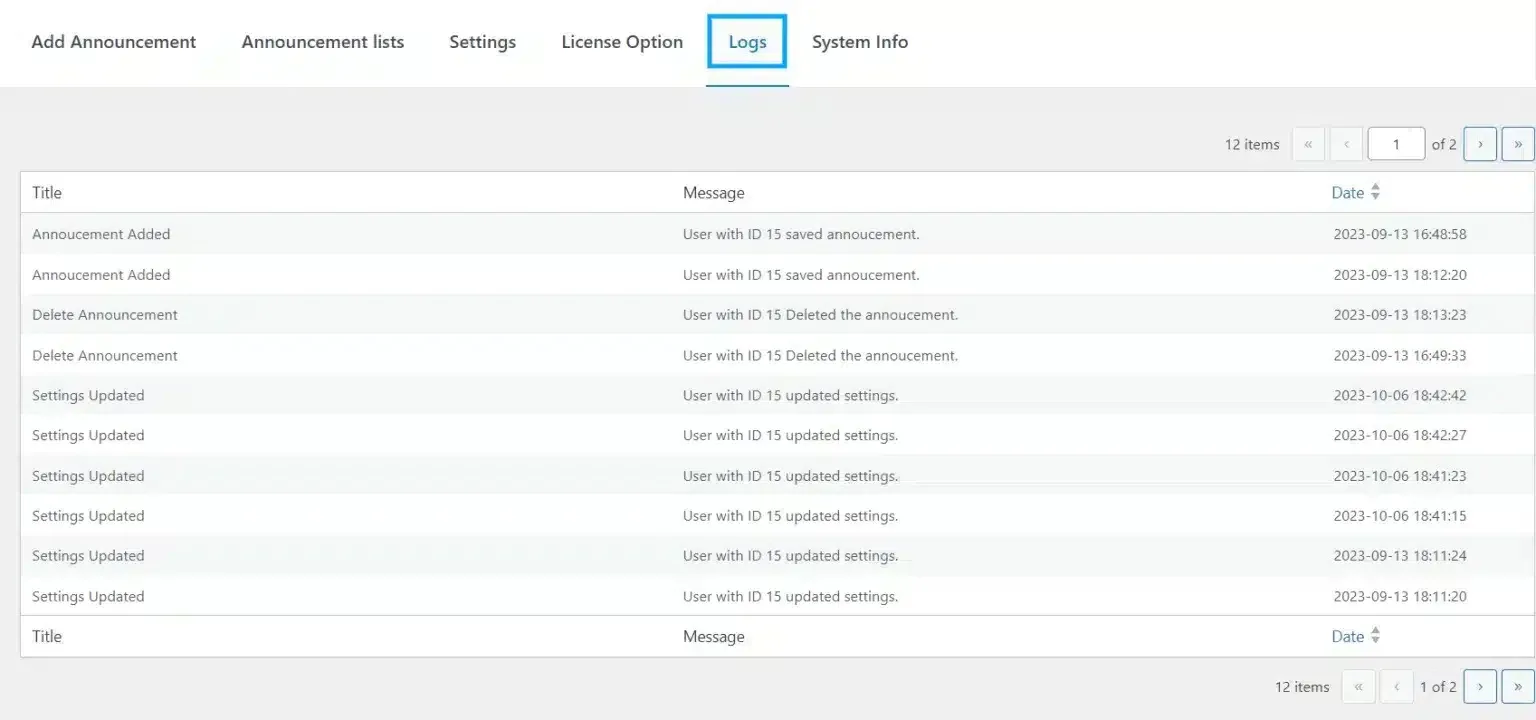This screenshot has width=1536, height=720.
Task: Switch to the Add Announcement tab
Action: coord(113,42)
